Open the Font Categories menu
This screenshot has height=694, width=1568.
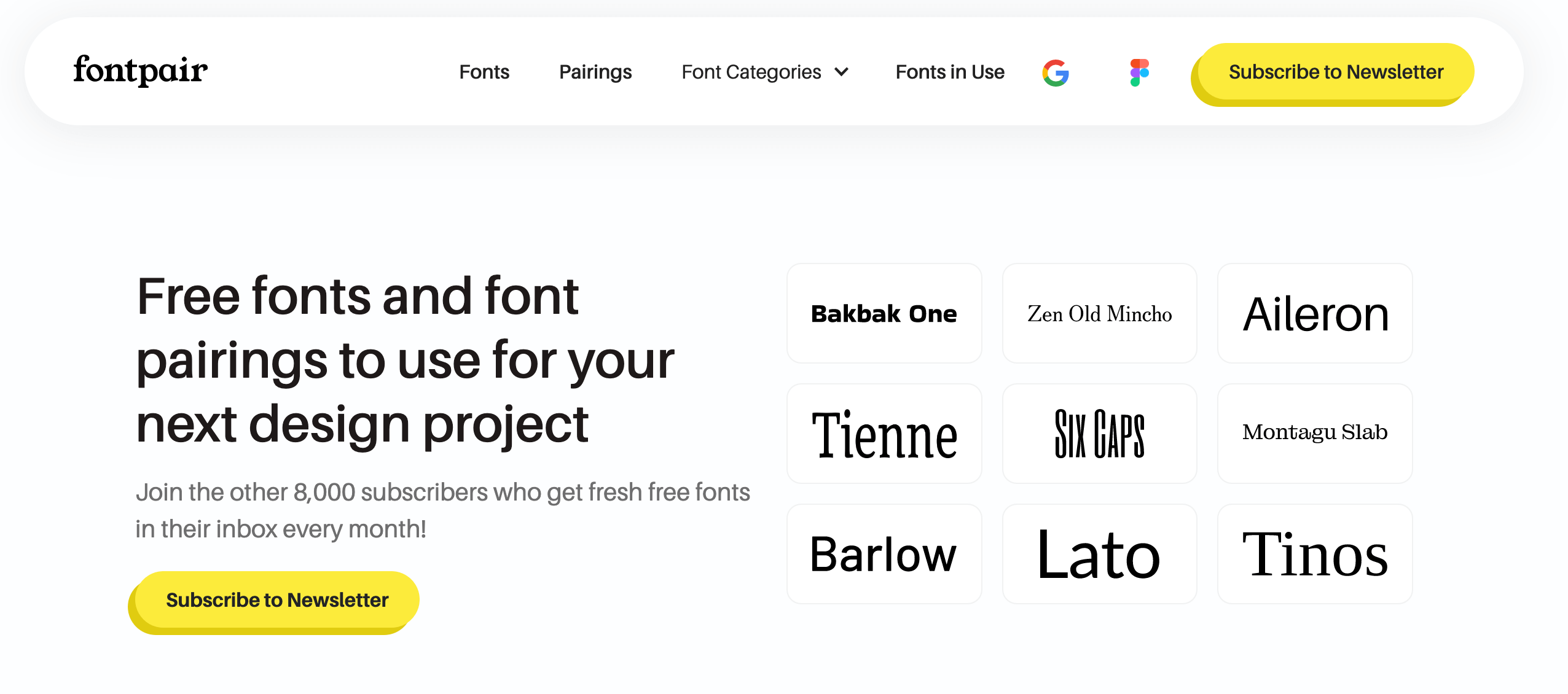tap(751, 72)
